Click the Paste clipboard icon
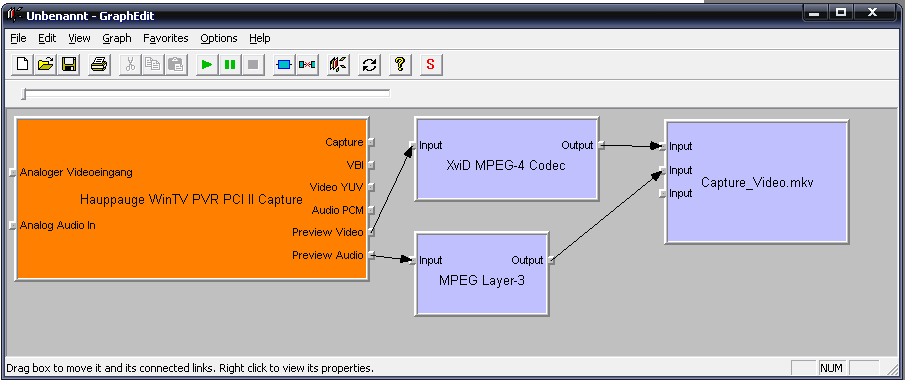This screenshot has width=905, height=380. click(x=175, y=64)
